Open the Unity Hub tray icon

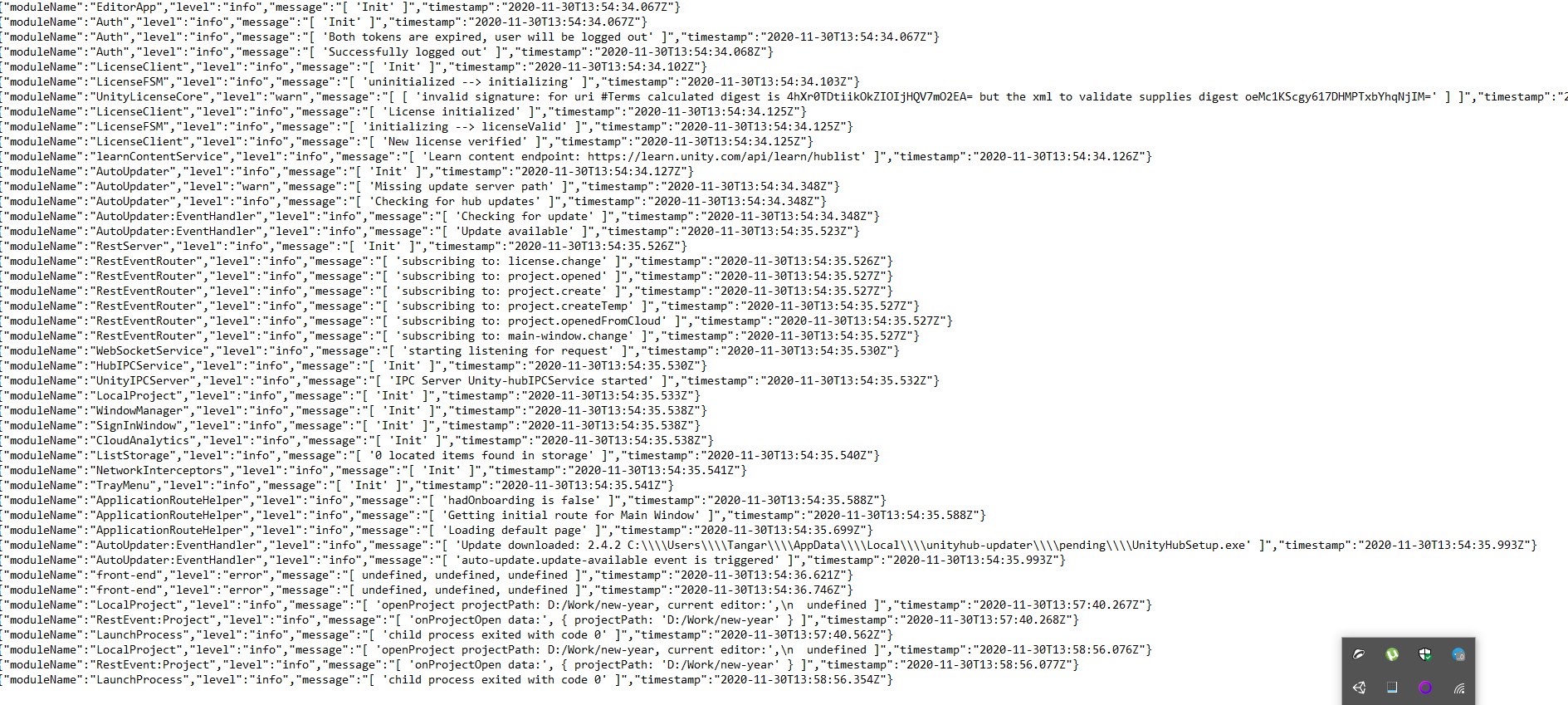click(1359, 688)
